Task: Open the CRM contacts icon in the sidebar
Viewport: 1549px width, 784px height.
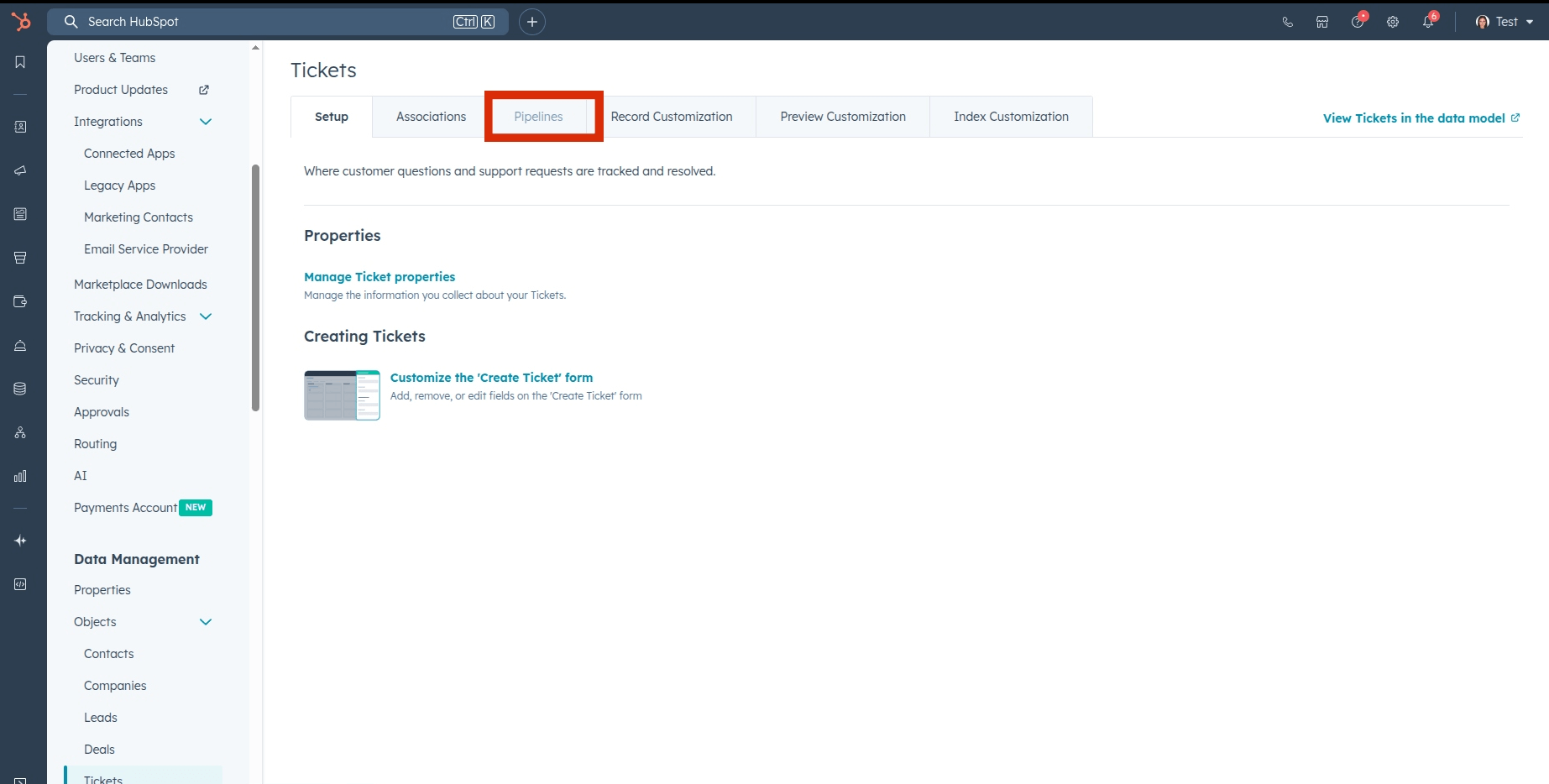Action: 19,127
